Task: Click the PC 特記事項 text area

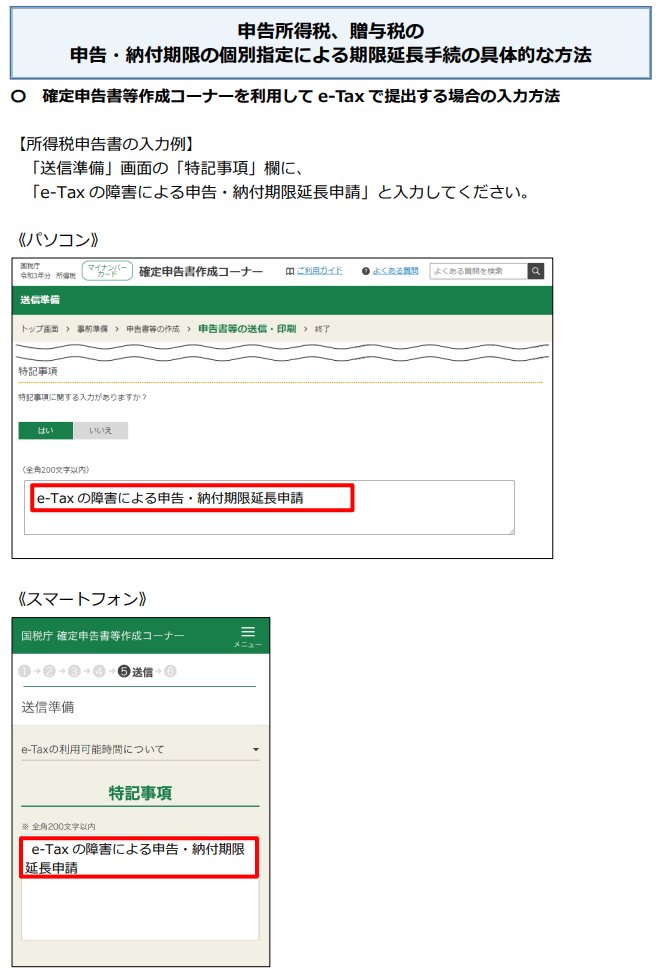Action: 269,507
